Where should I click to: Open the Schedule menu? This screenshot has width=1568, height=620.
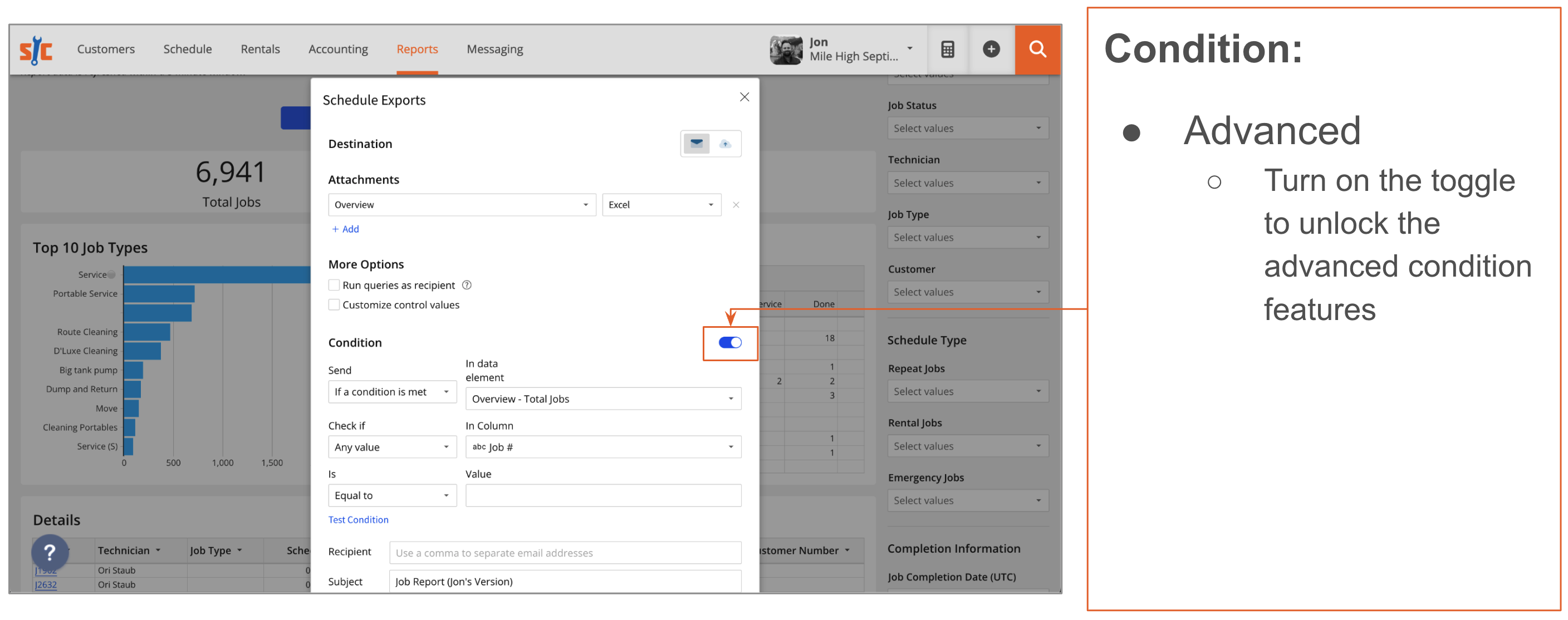188,50
